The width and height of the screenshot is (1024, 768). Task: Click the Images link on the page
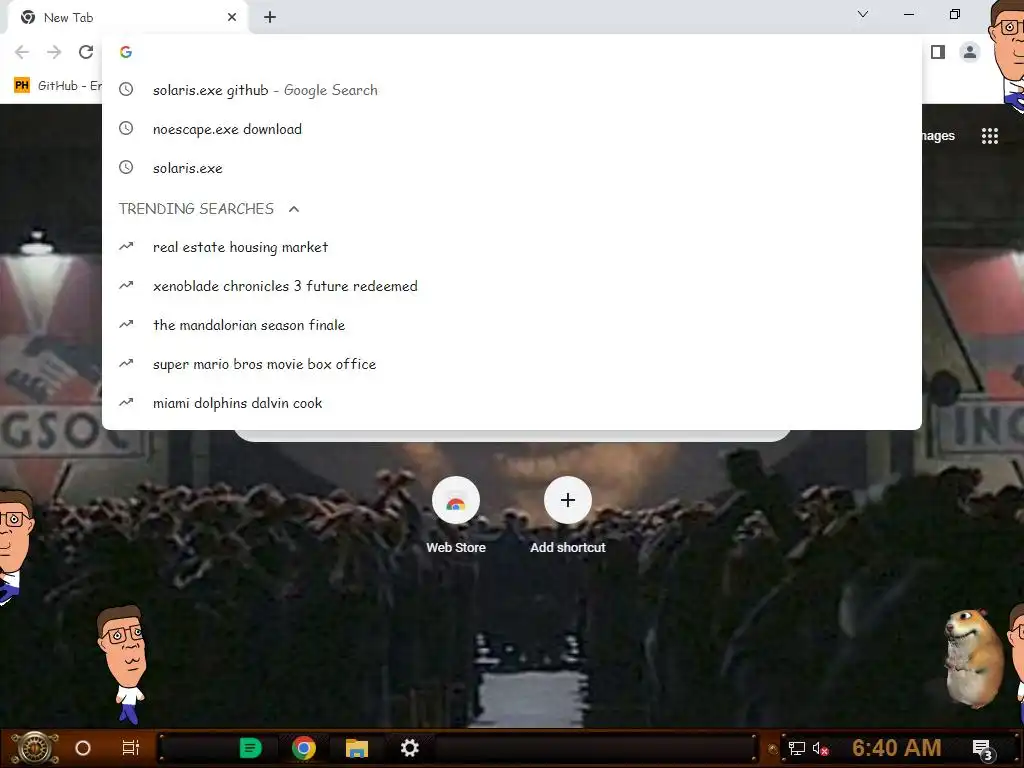[938, 136]
